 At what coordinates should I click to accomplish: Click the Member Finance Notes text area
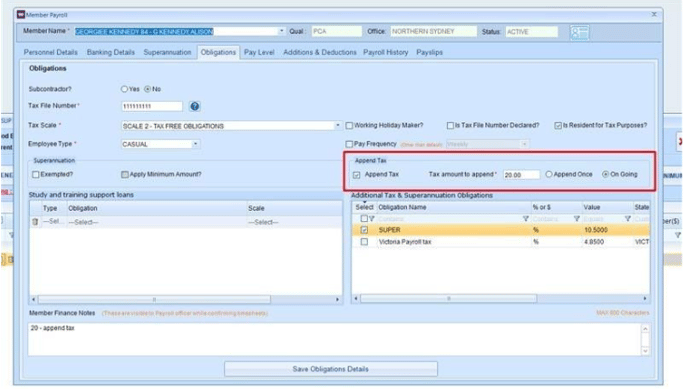(x=335, y=339)
